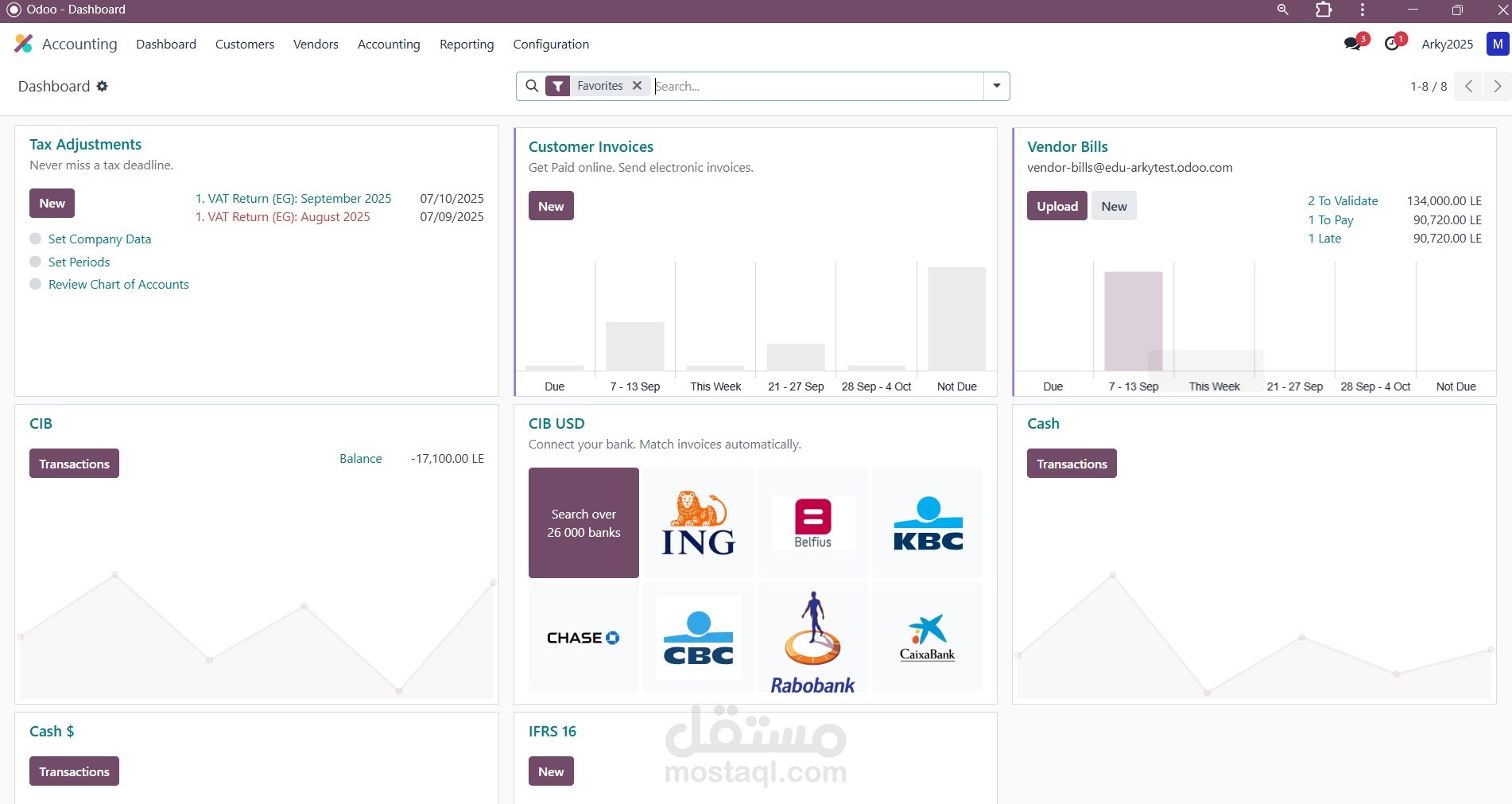Open Transactions in Cash card

point(1072,464)
